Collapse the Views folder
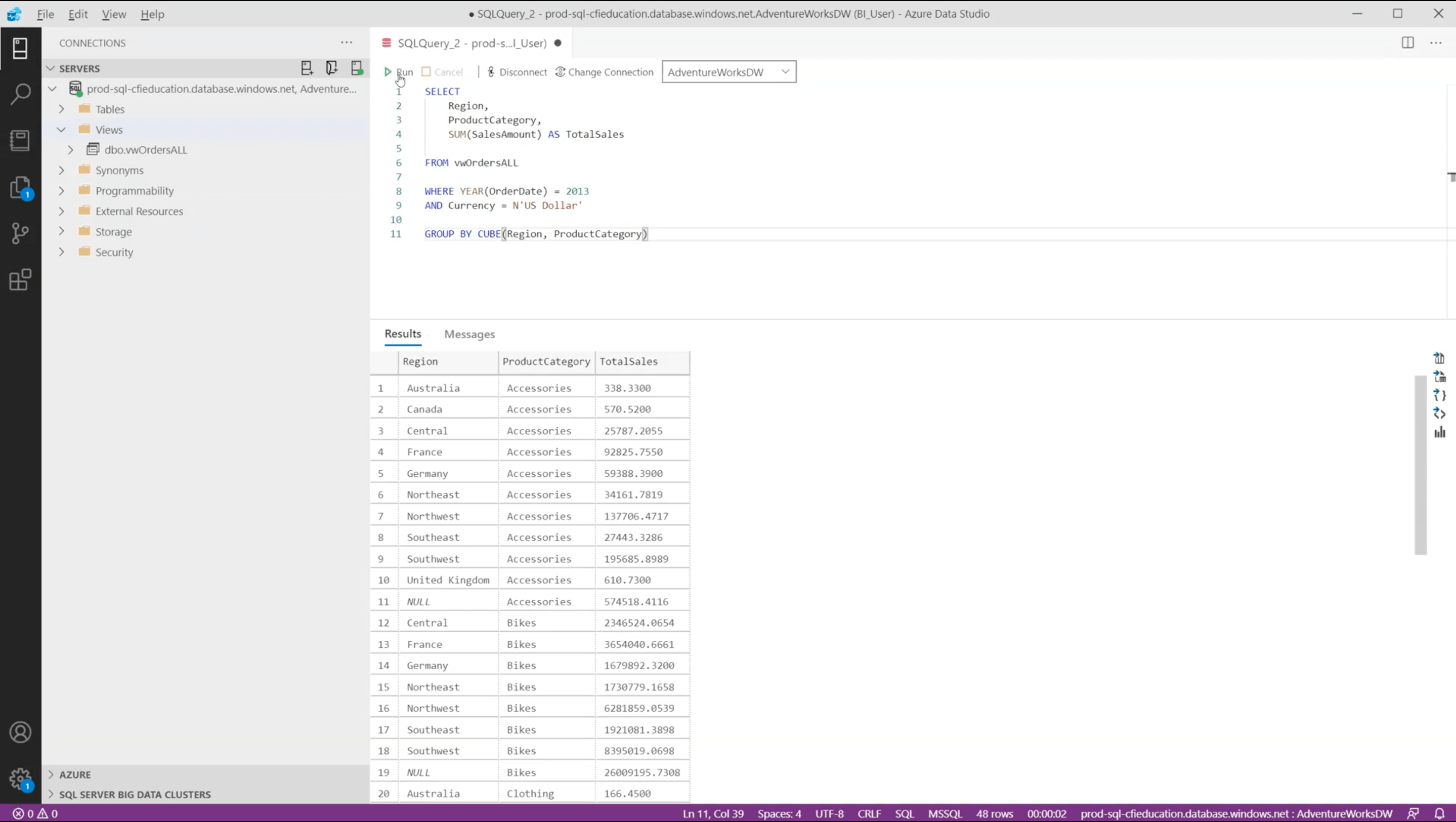 tap(62, 130)
